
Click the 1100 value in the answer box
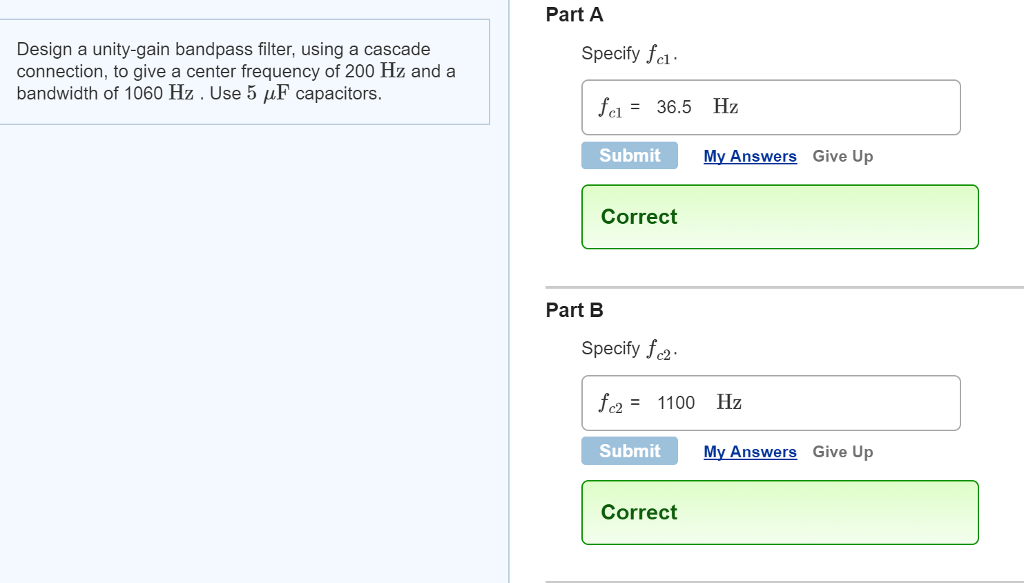[x=676, y=403]
